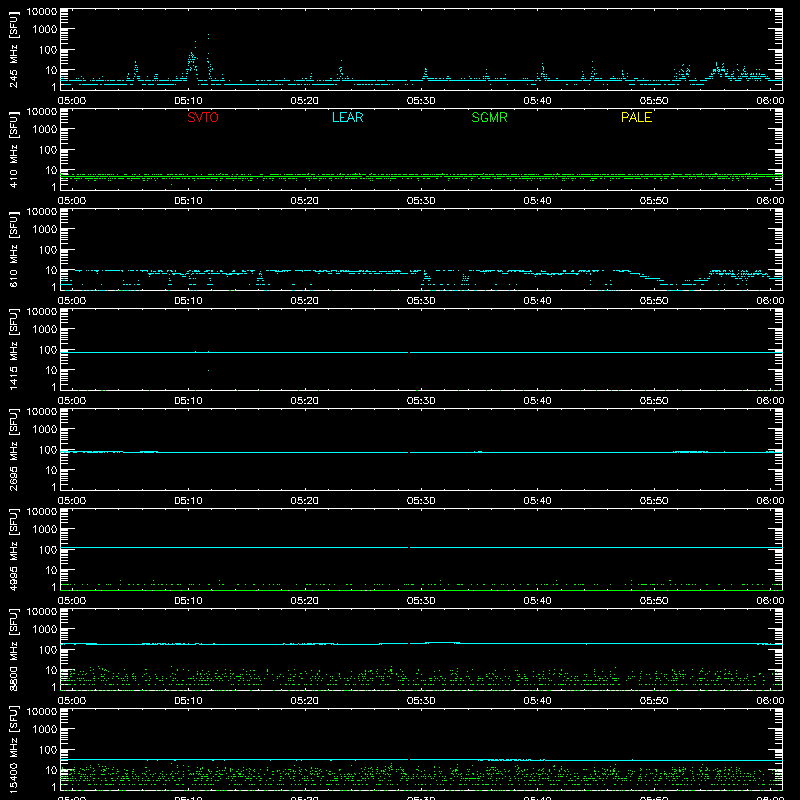Image resolution: width=800 pixels, height=800 pixels.
Task: Click 05:50 time label under 610 MHz plot
Action: tap(654, 301)
